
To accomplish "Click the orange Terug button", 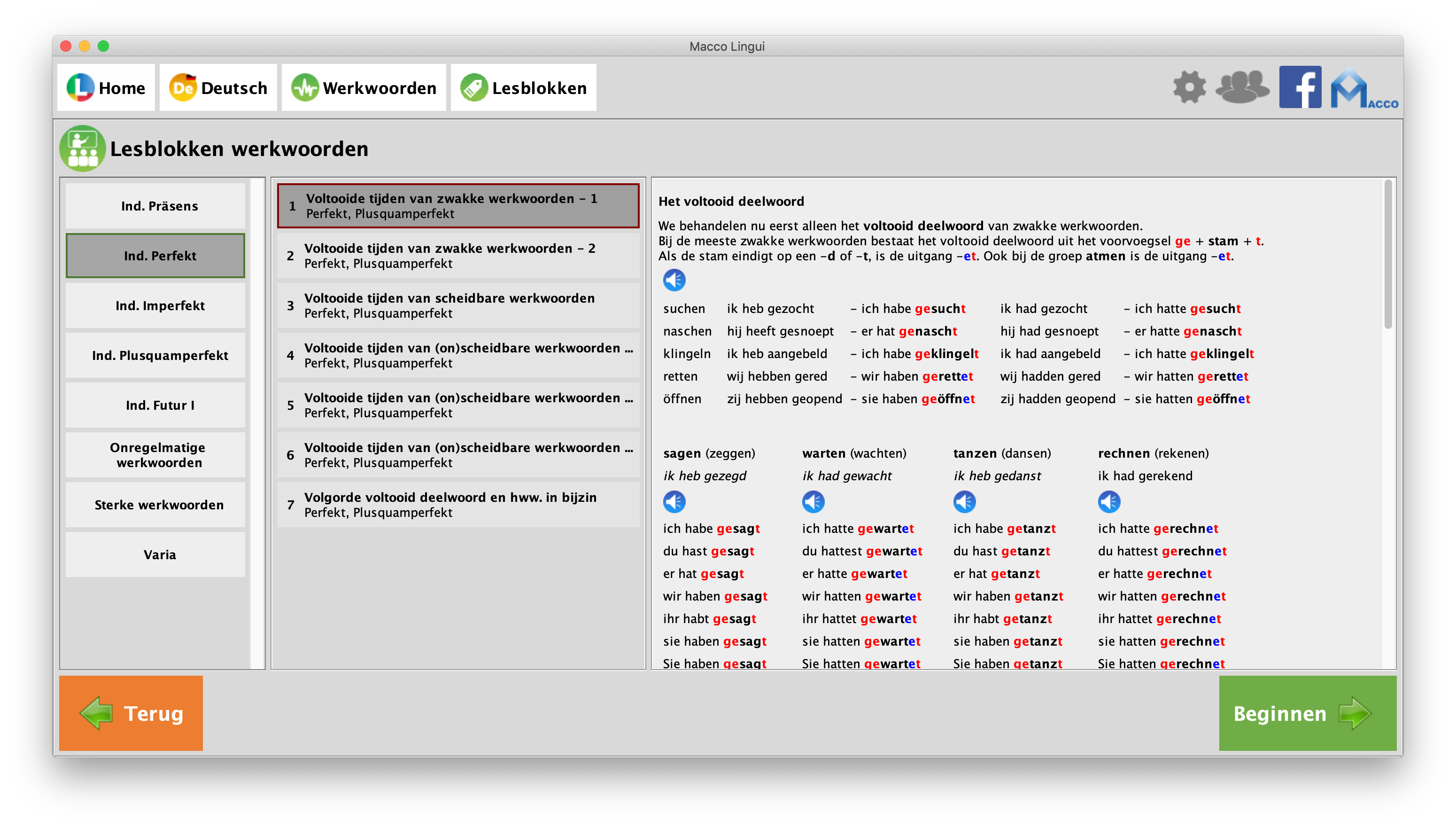I will coord(131,713).
